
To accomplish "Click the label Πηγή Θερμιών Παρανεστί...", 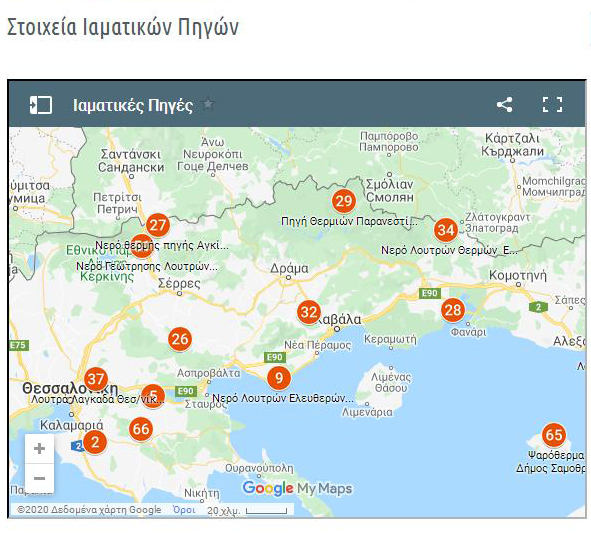I will [x=349, y=221].
